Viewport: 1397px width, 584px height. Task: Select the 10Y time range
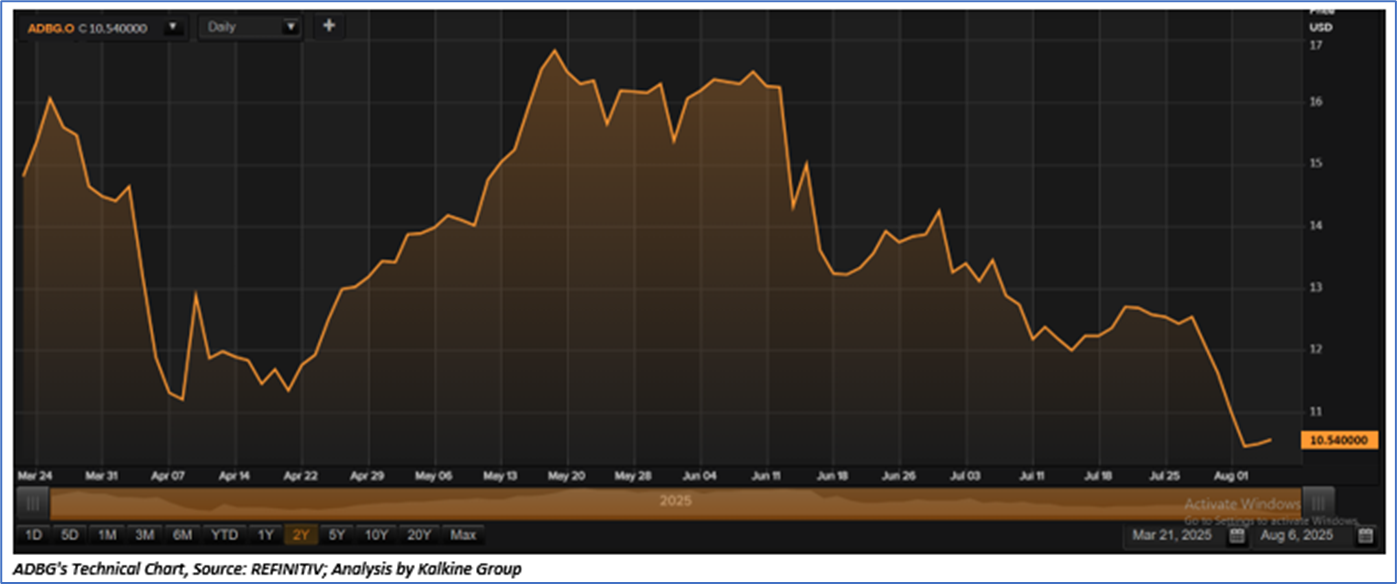[376, 536]
